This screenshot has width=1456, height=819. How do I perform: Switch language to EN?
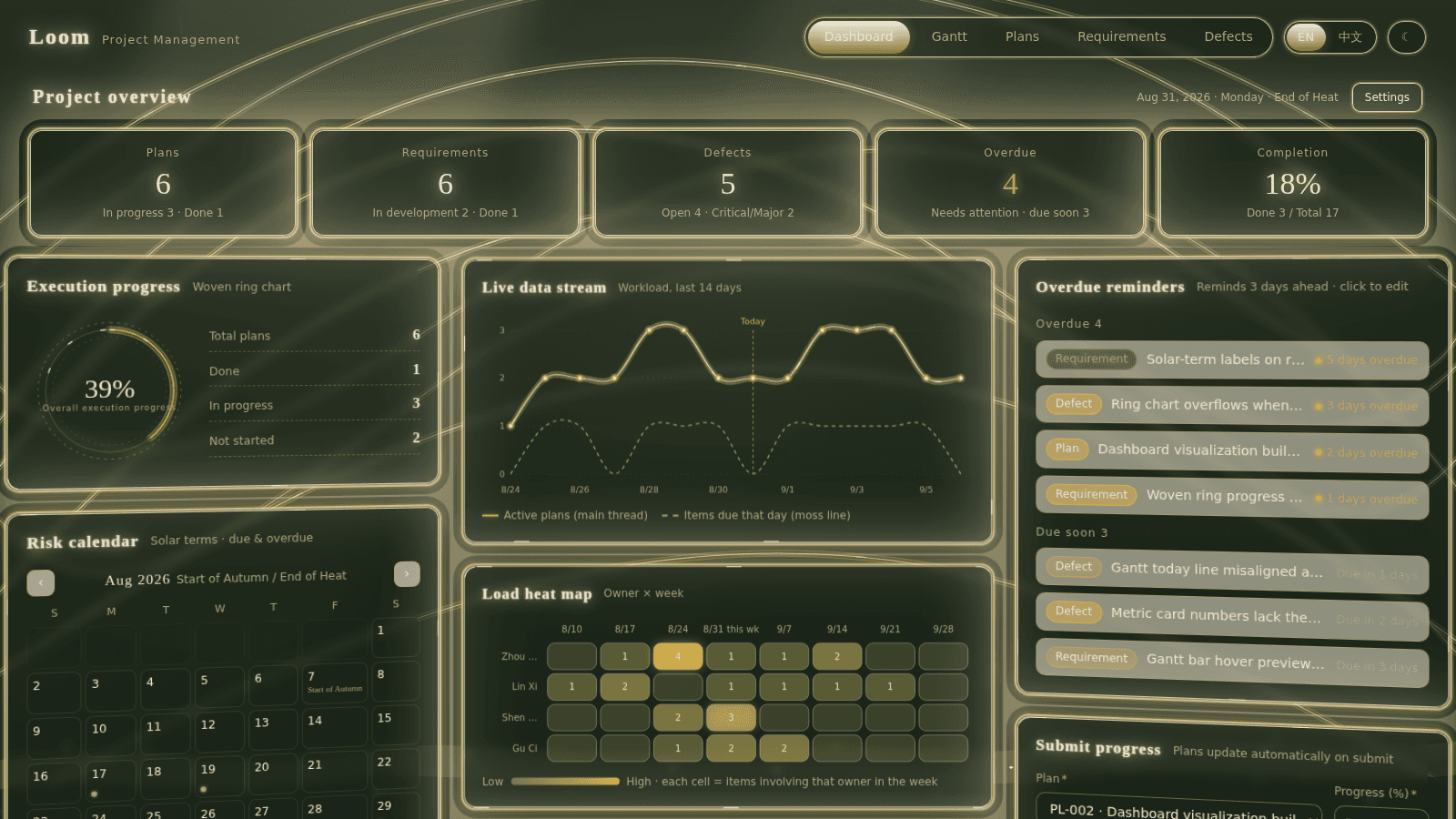click(1306, 37)
